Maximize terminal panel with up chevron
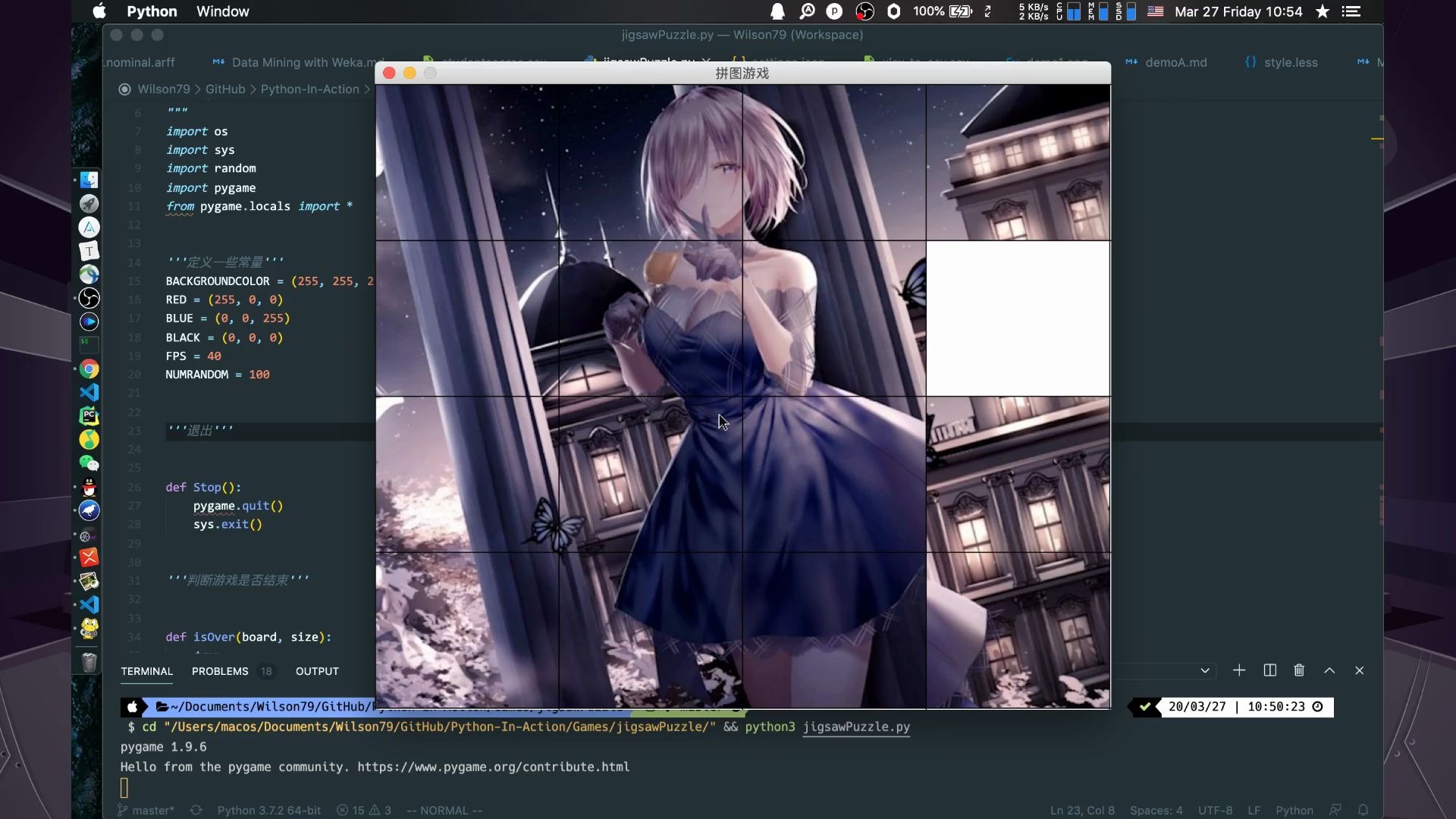This screenshot has width=1456, height=819. pos(1329,670)
